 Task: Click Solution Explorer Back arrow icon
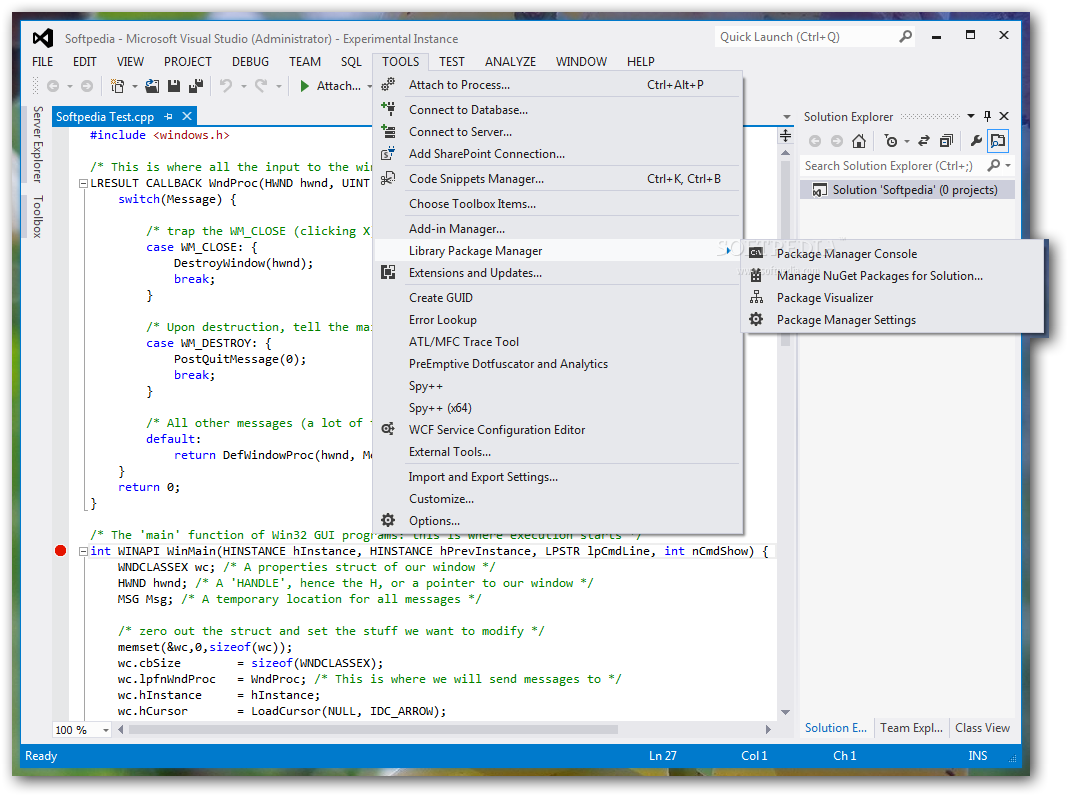[x=815, y=141]
